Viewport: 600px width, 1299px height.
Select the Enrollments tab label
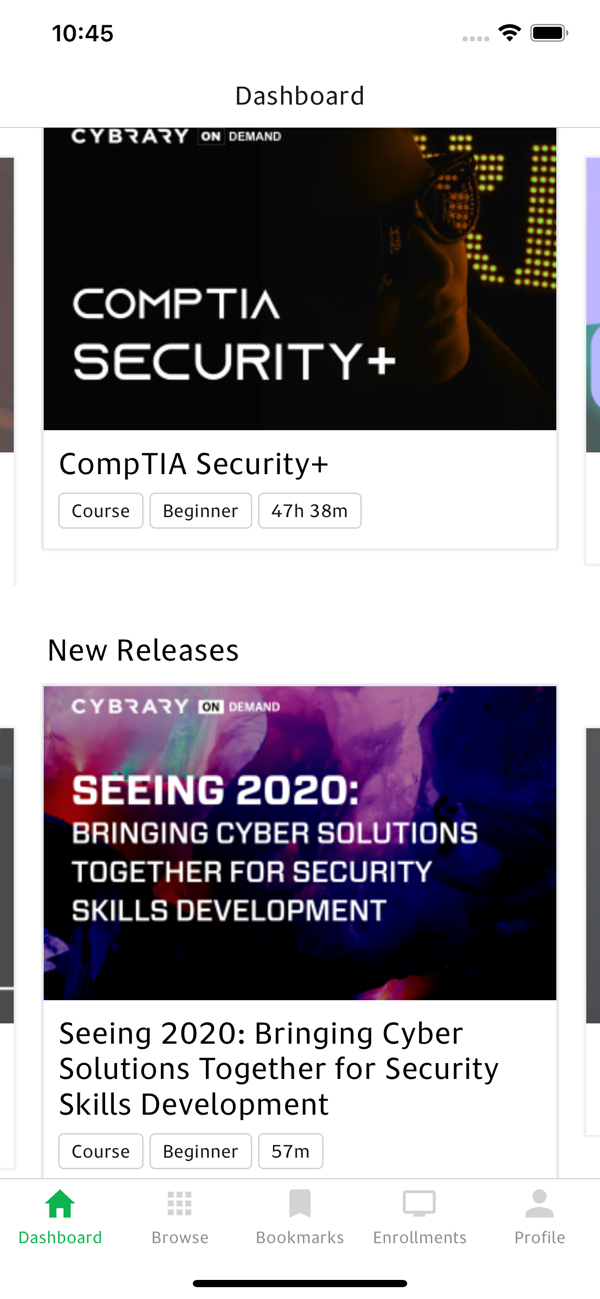(x=419, y=1237)
